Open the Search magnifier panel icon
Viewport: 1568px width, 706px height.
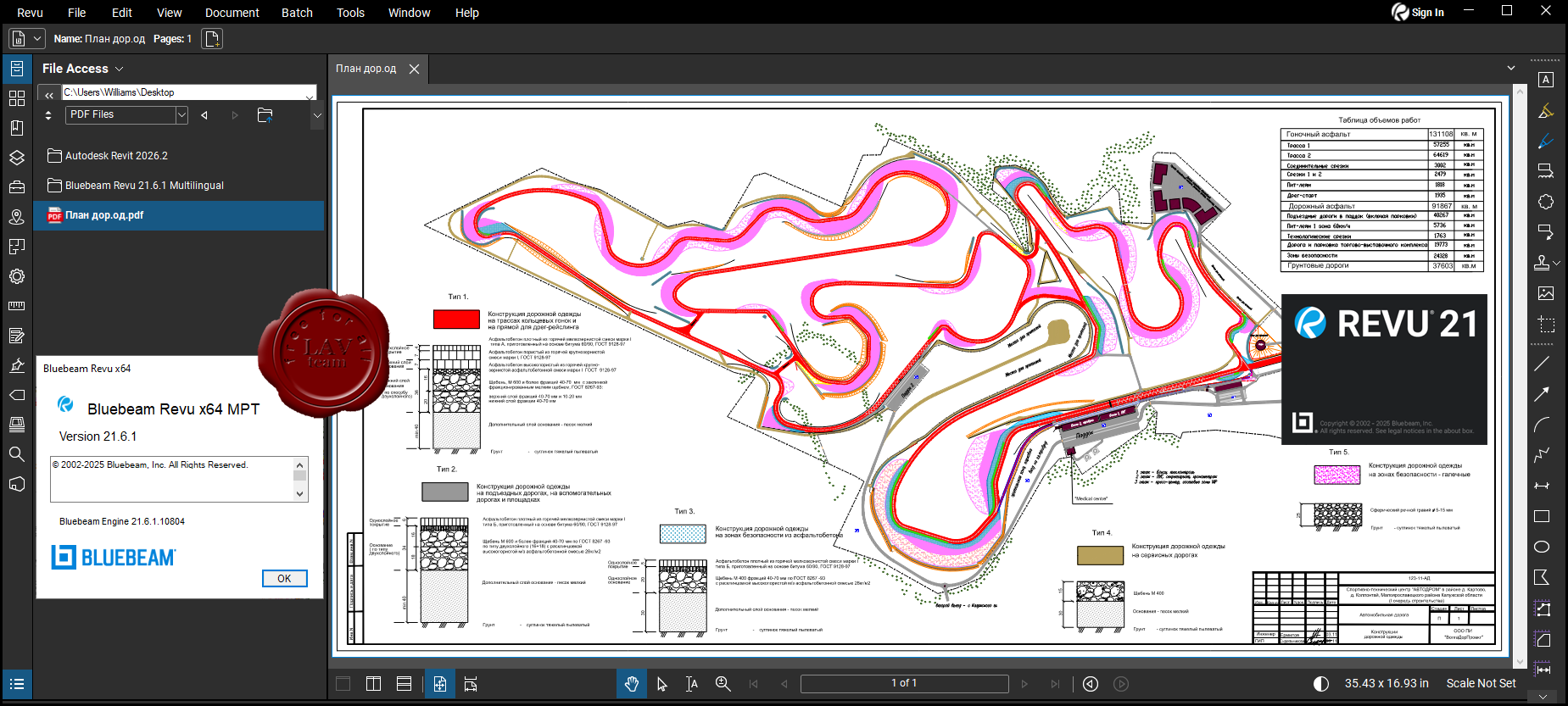tap(16, 454)
